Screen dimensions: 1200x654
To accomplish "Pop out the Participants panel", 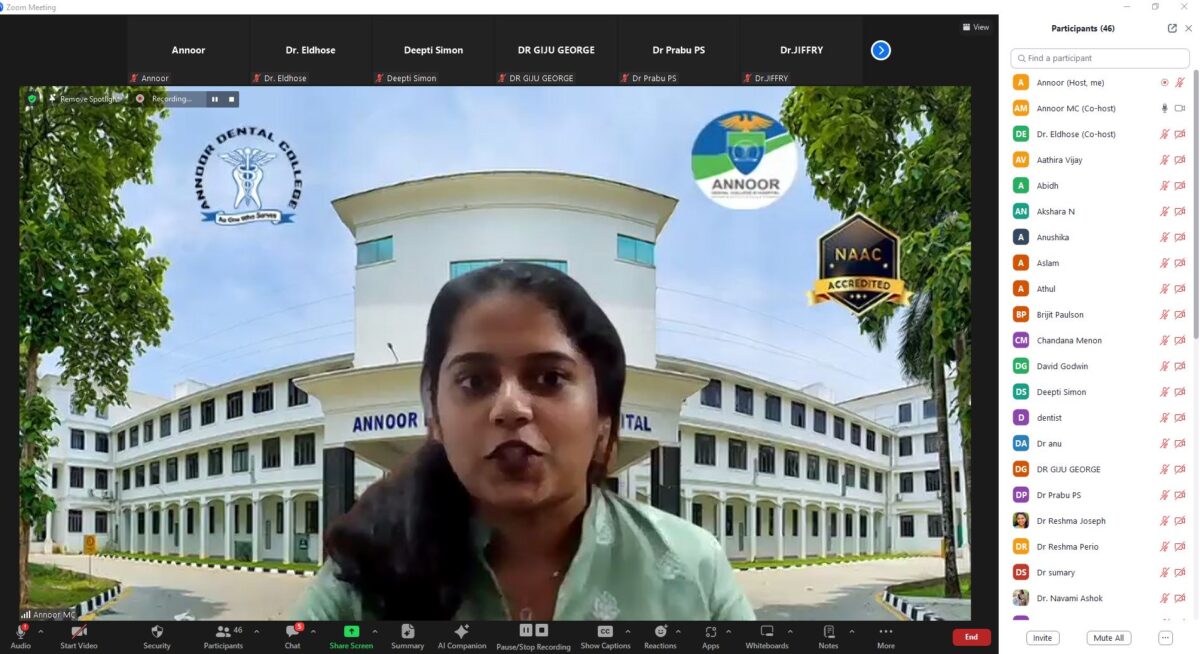I will pyautogui.click(x=1172, y=28).
